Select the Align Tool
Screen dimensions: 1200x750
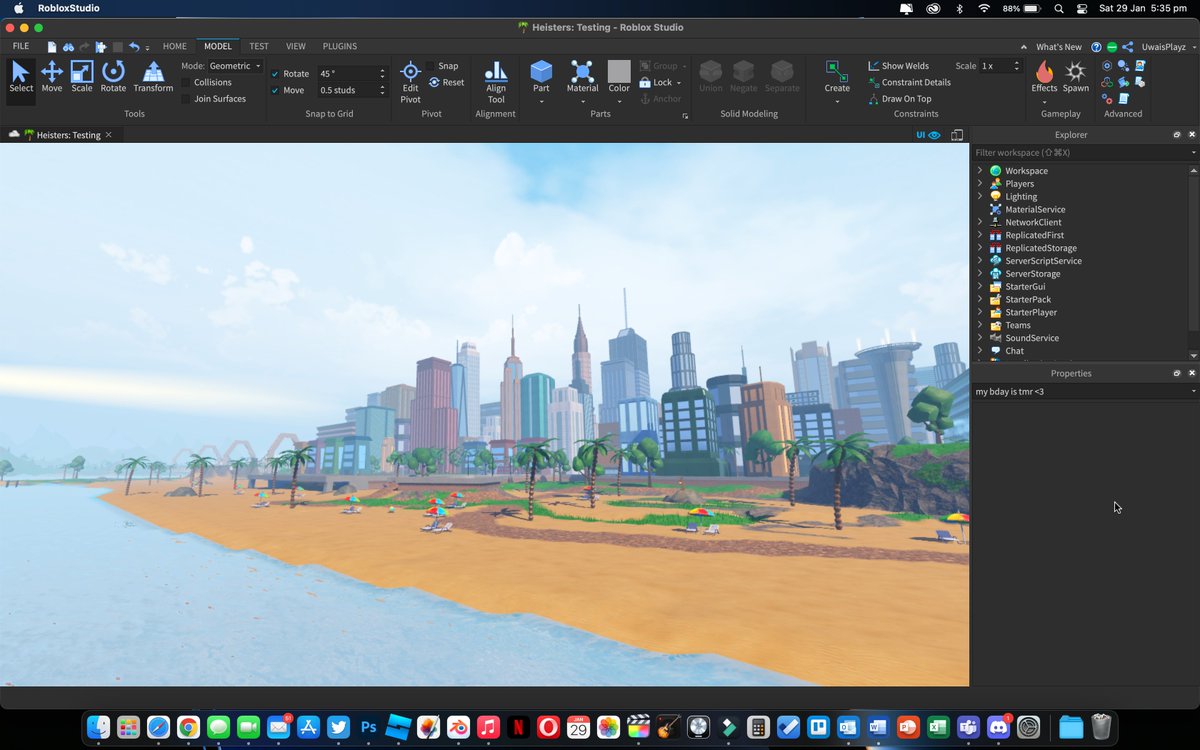point(495,82)
